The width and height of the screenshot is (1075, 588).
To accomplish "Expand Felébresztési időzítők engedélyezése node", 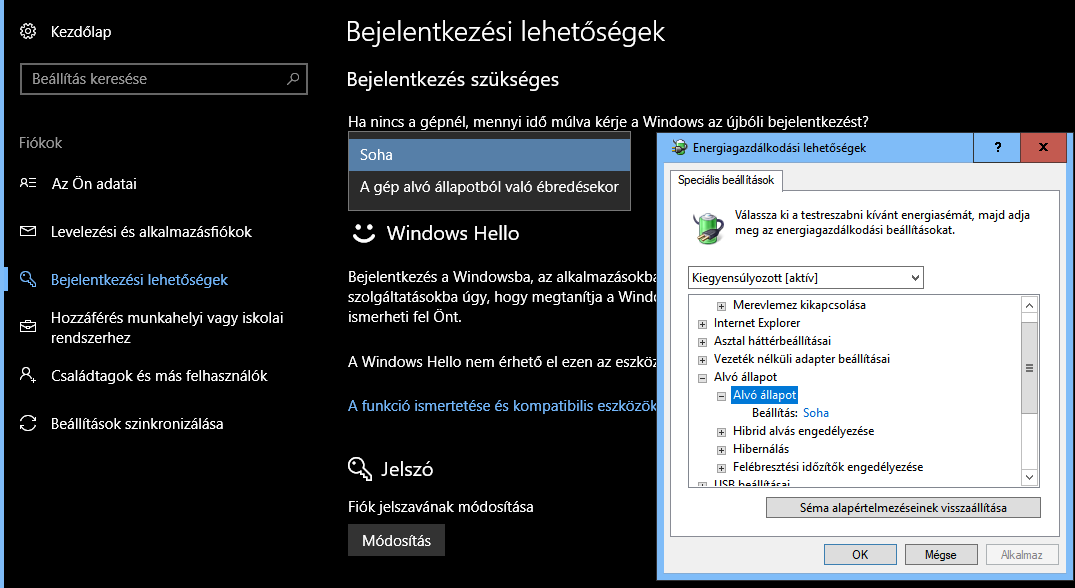I will tap(721, 467).
